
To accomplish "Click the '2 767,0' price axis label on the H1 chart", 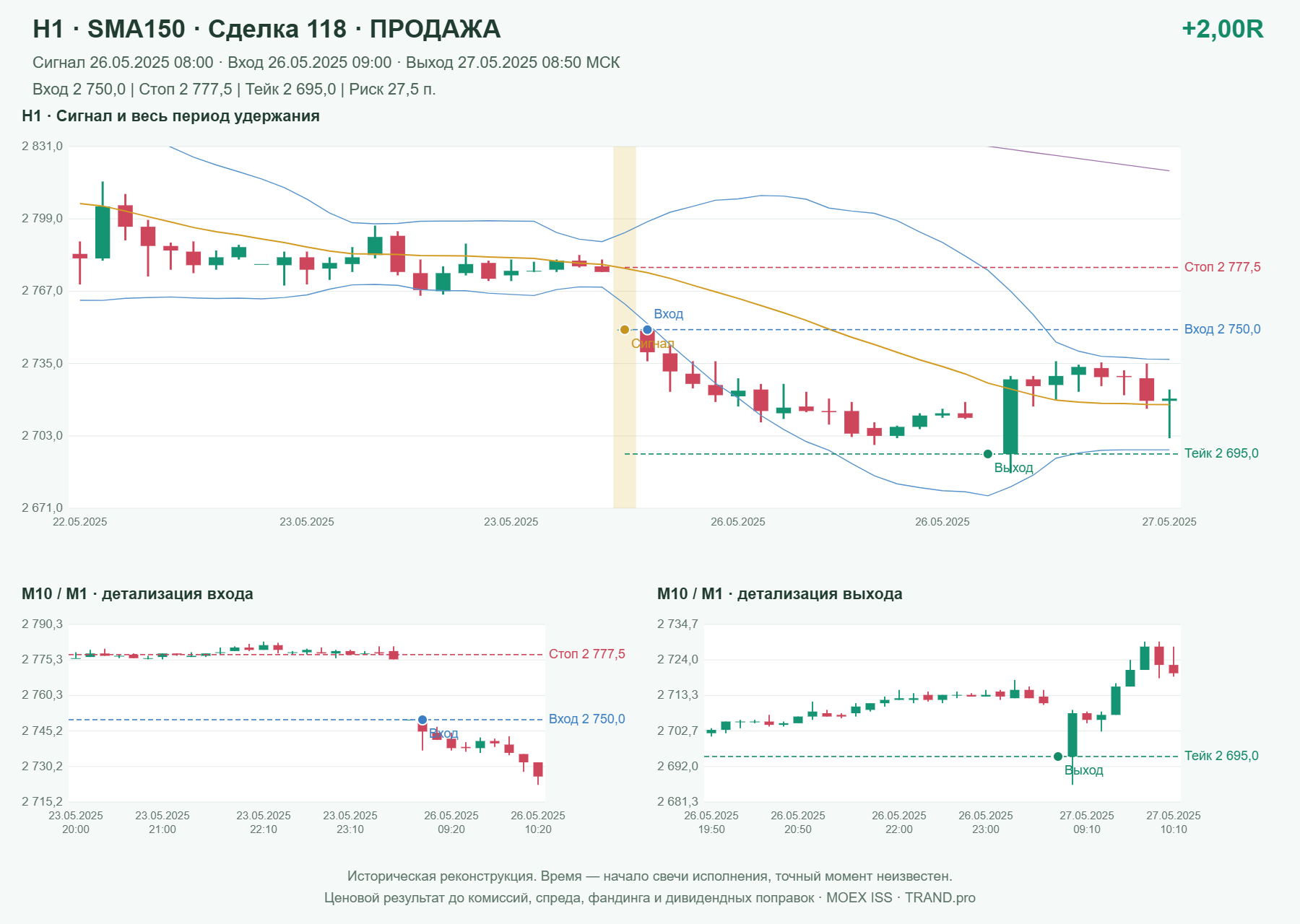I will tap(42, 291).
